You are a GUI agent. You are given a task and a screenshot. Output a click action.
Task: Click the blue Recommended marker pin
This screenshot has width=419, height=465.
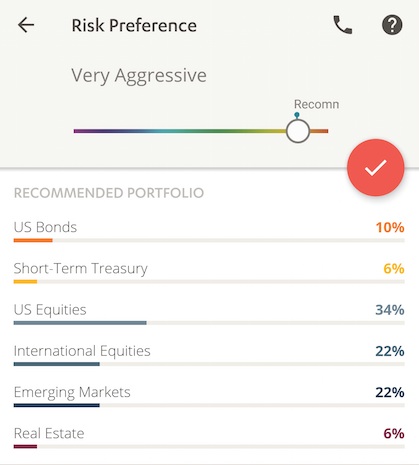[x=297, y=115]
